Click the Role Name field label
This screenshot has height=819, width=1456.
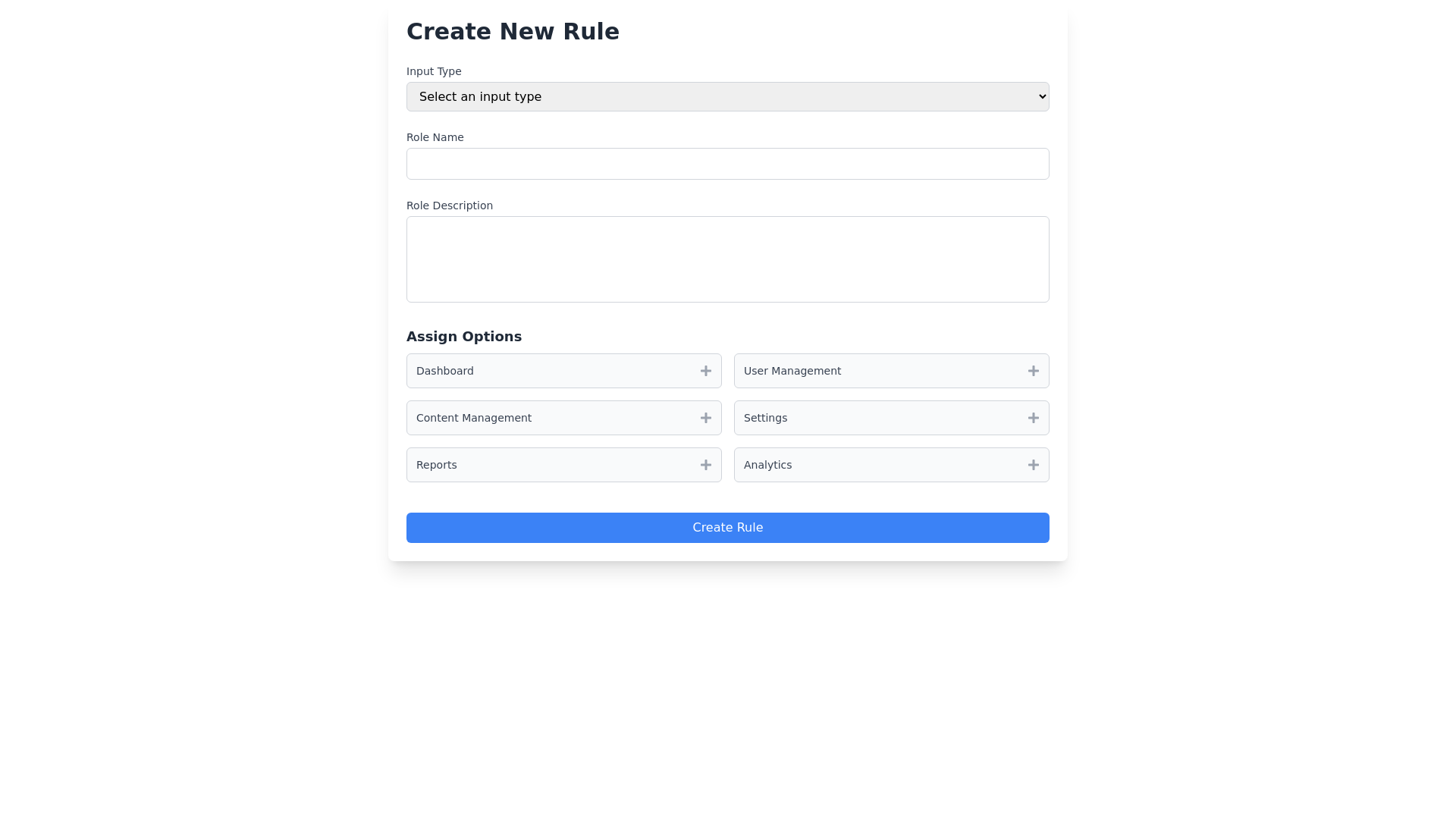(x=435, y=137)
